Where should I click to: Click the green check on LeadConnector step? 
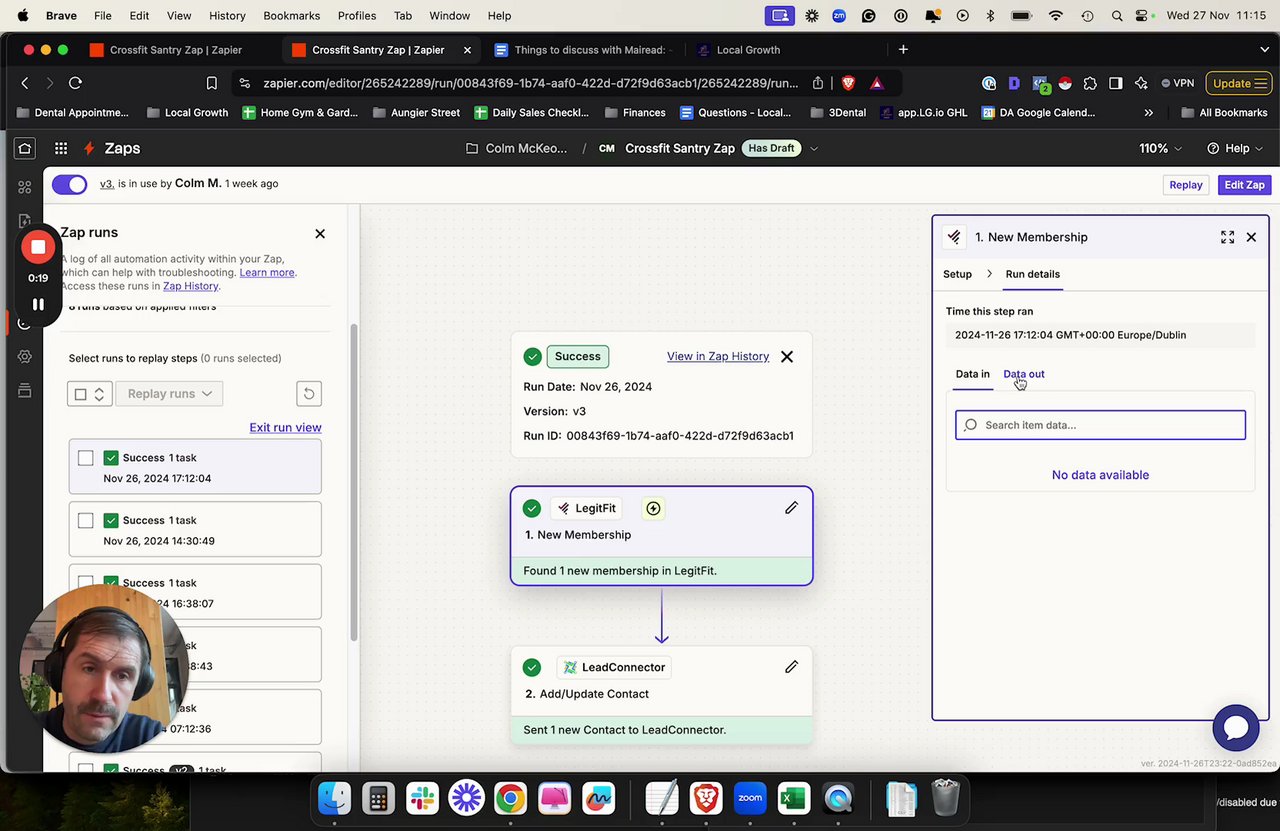532,667
